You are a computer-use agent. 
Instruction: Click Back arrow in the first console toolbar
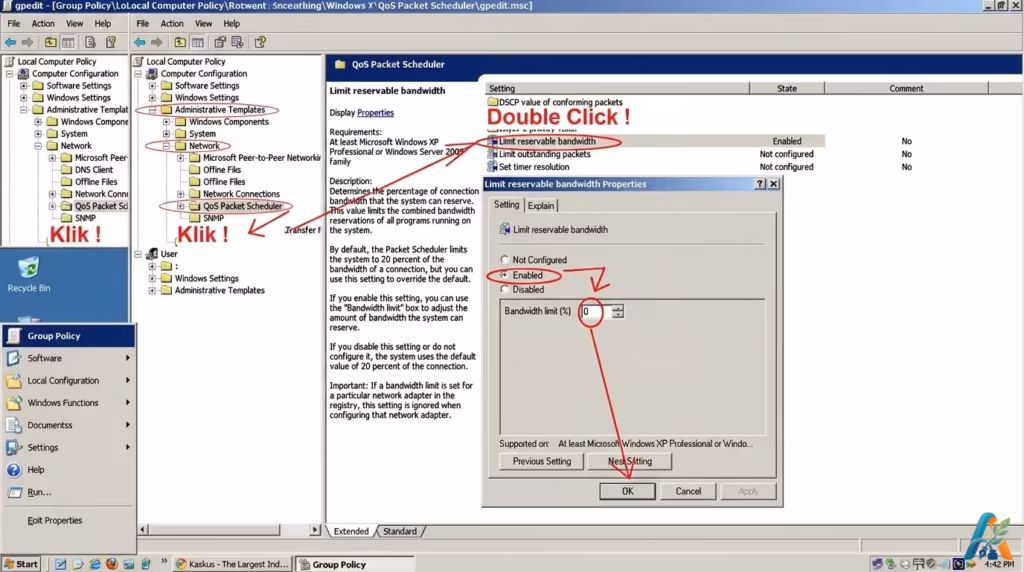tap(10, 42)
